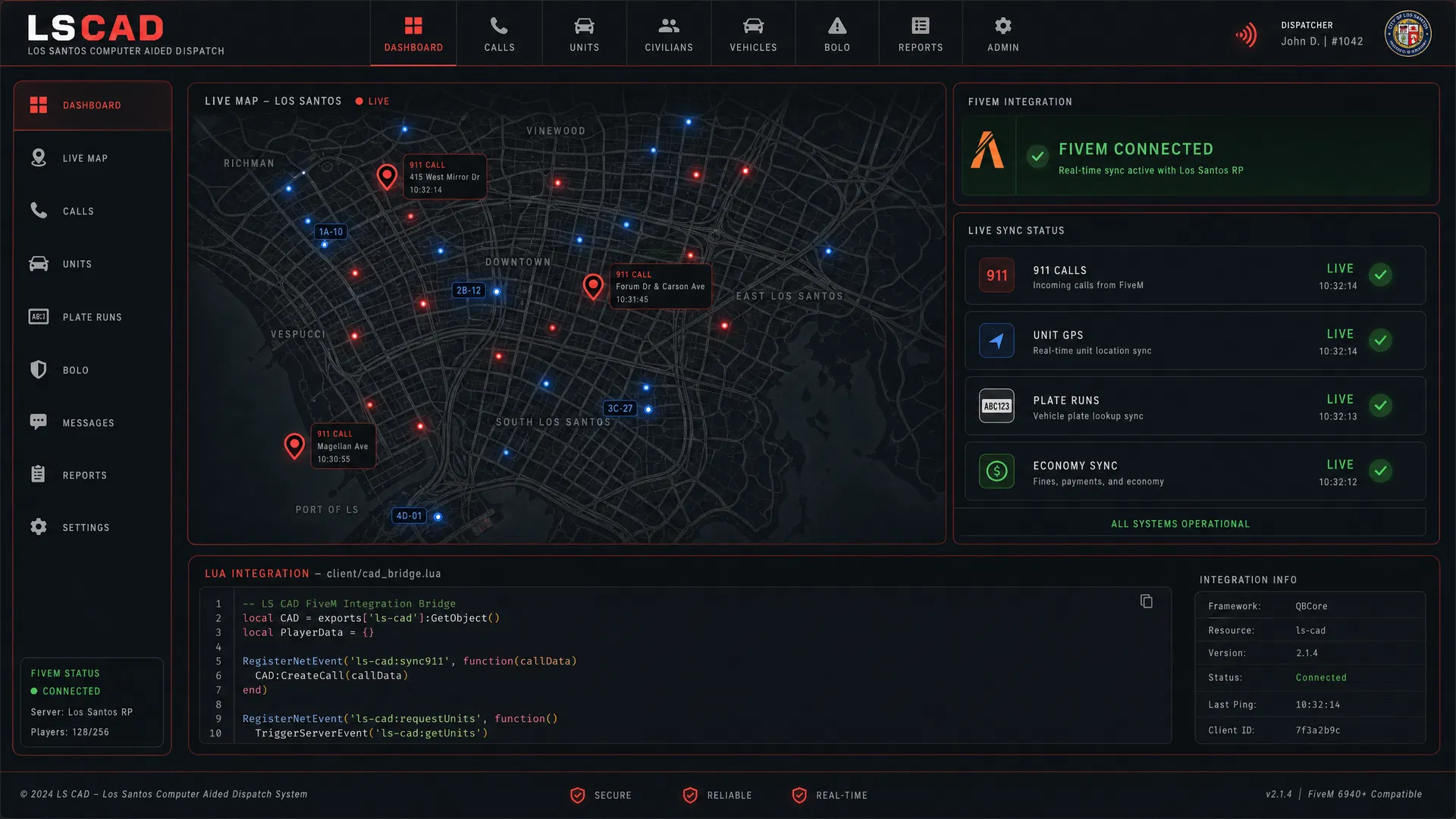Image resolution: width=1456 pixels, height=819 pixels.
Task: Select unit marker 2B-12 on map
Action: tap(469, 290)
